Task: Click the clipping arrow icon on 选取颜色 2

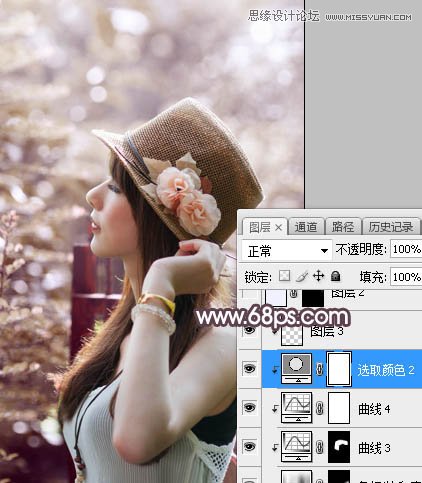Action: click(x=275, y=369)
